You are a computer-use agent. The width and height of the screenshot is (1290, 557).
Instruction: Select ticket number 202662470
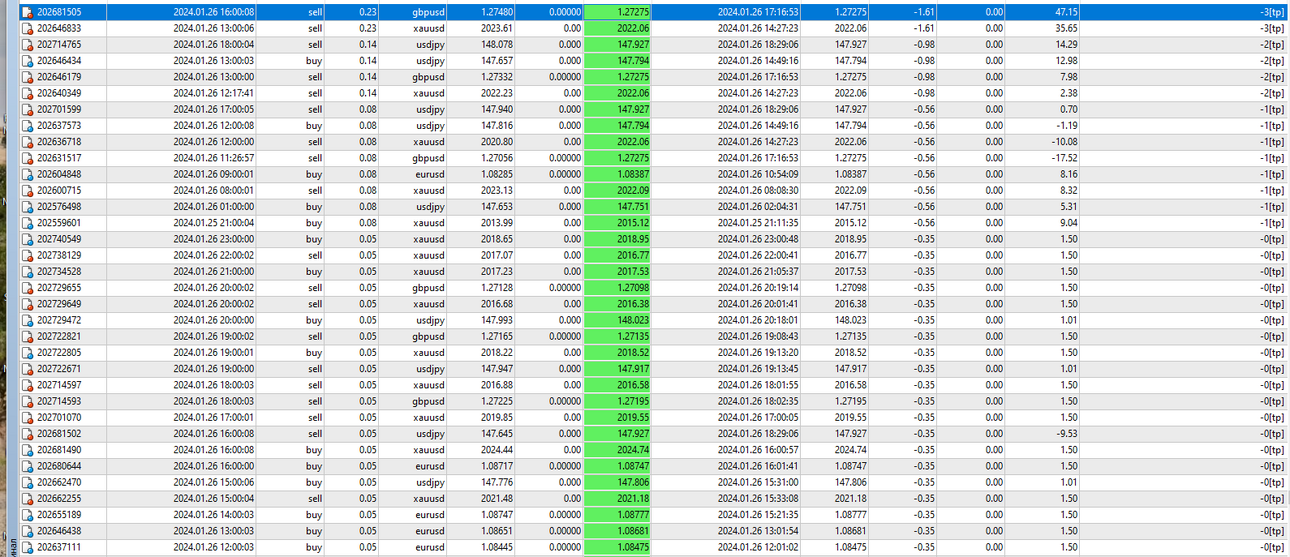59,482
